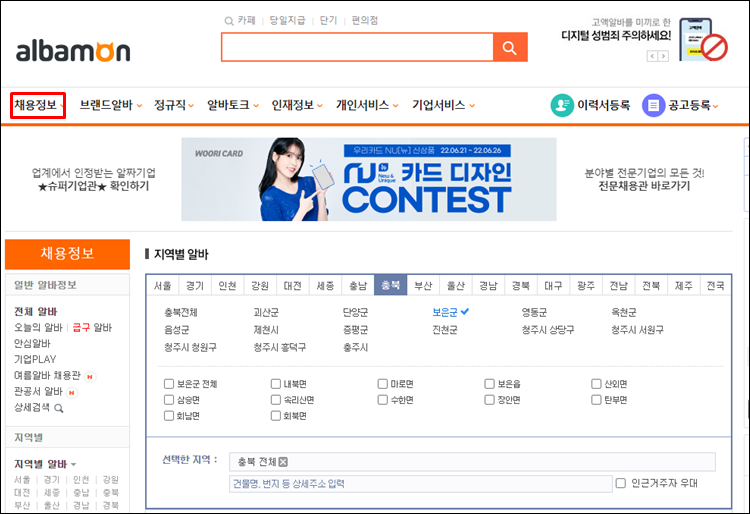The width and height of the screenshot is (750, 514).
Task: Click the 공고등록 document icon
Action: coord(653,105)
